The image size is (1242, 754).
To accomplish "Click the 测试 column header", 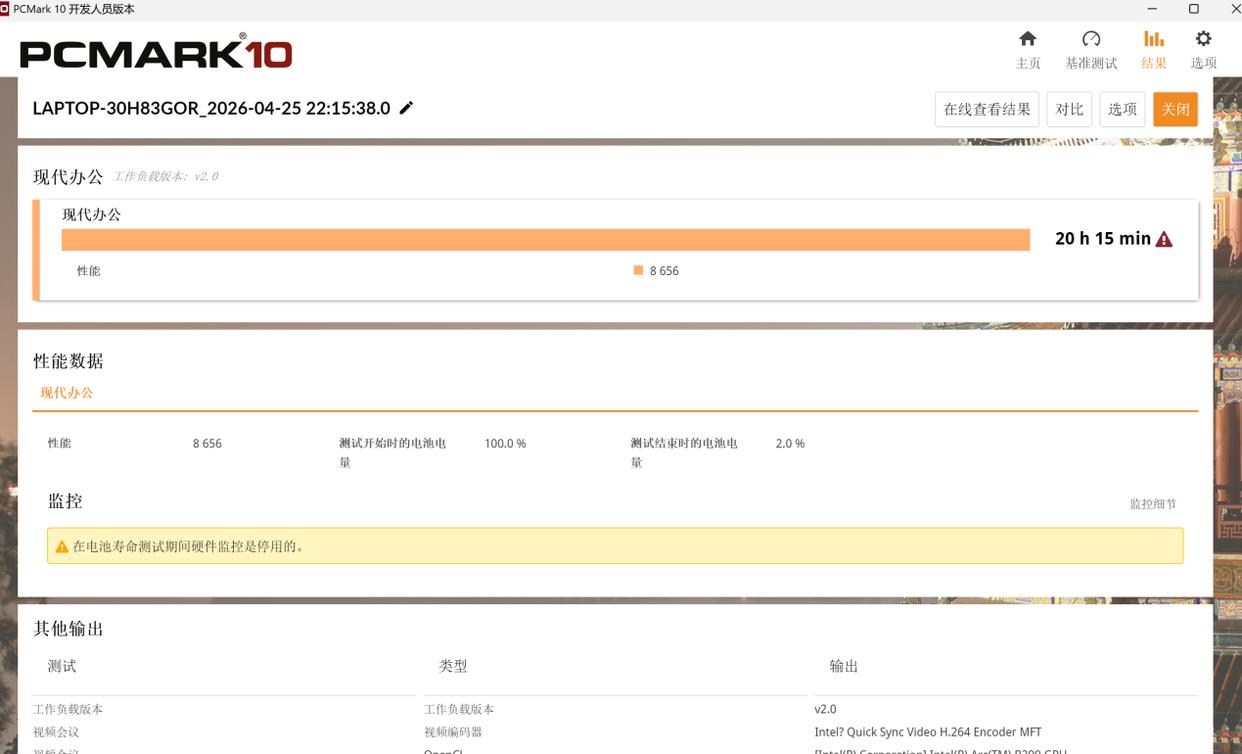I will pos(62,666).
